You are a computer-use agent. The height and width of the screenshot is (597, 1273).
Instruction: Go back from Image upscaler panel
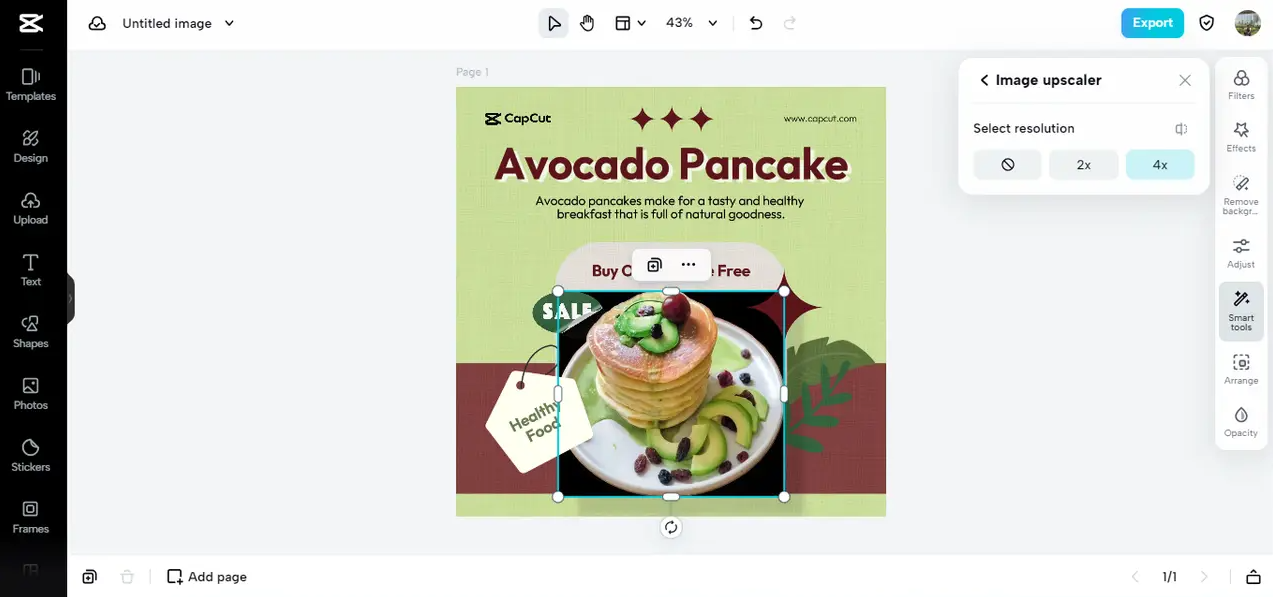pos(984,80)
